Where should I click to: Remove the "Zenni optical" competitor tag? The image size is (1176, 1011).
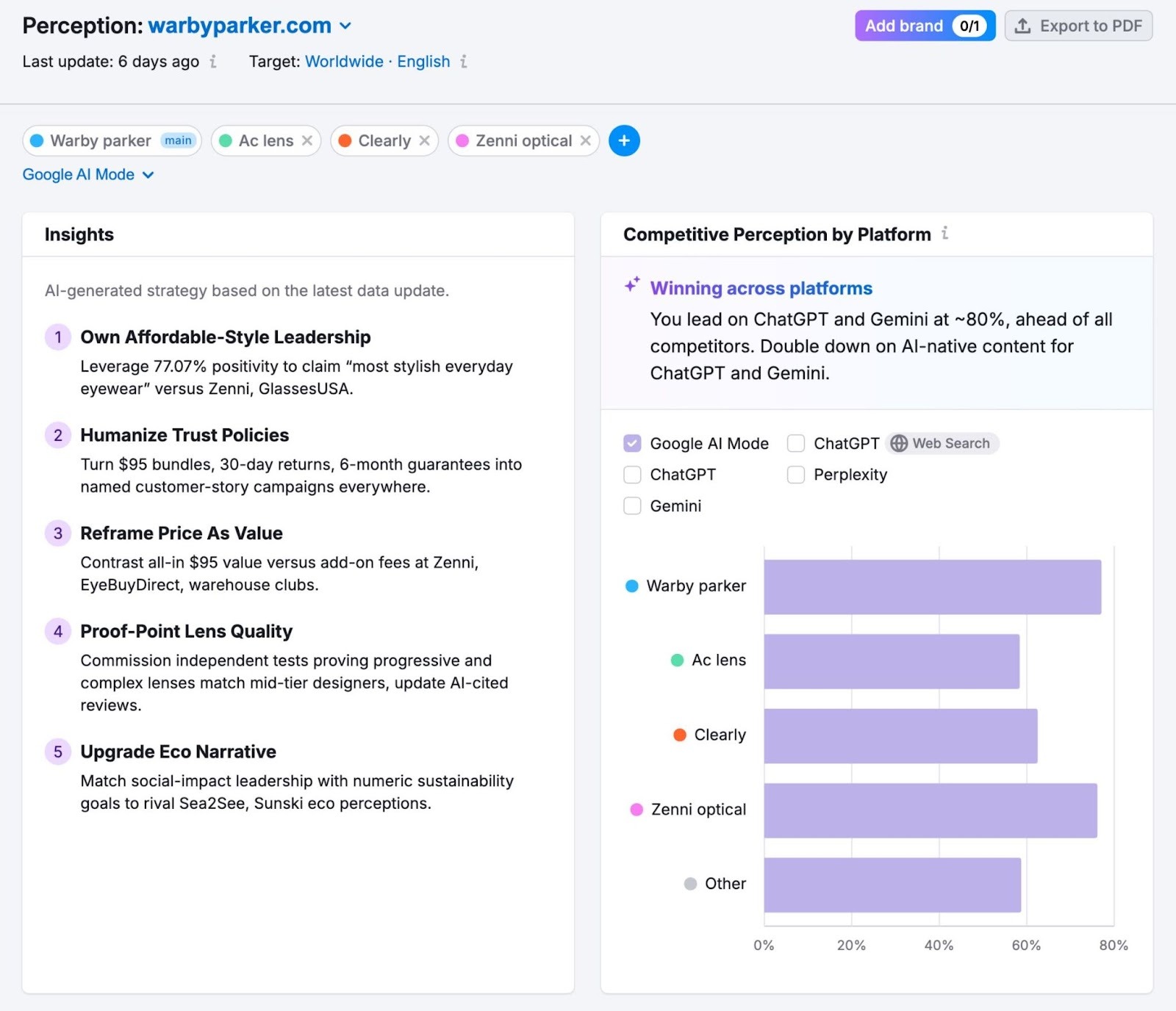pos(585,140)
